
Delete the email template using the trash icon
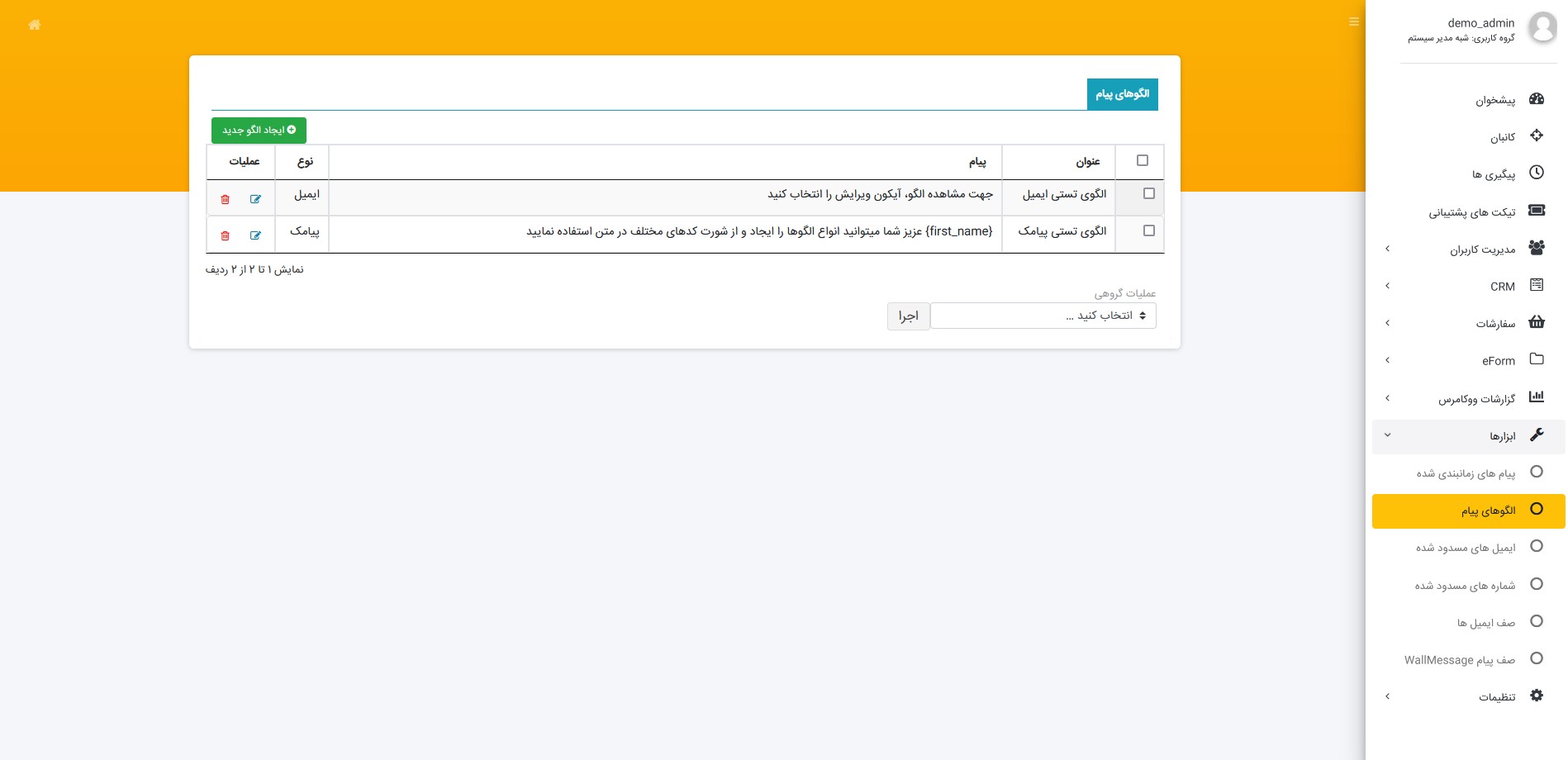pos(225,199)
